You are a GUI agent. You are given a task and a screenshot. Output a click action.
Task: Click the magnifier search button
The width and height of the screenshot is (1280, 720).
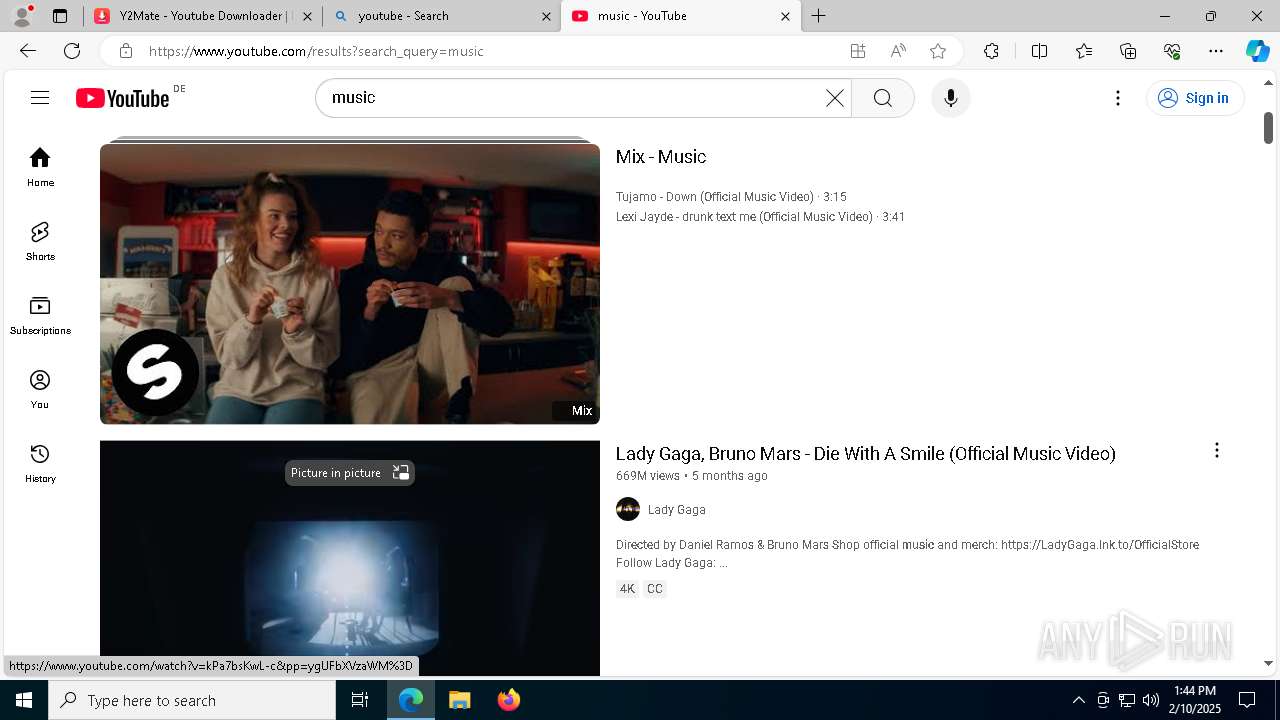[882, 98]
